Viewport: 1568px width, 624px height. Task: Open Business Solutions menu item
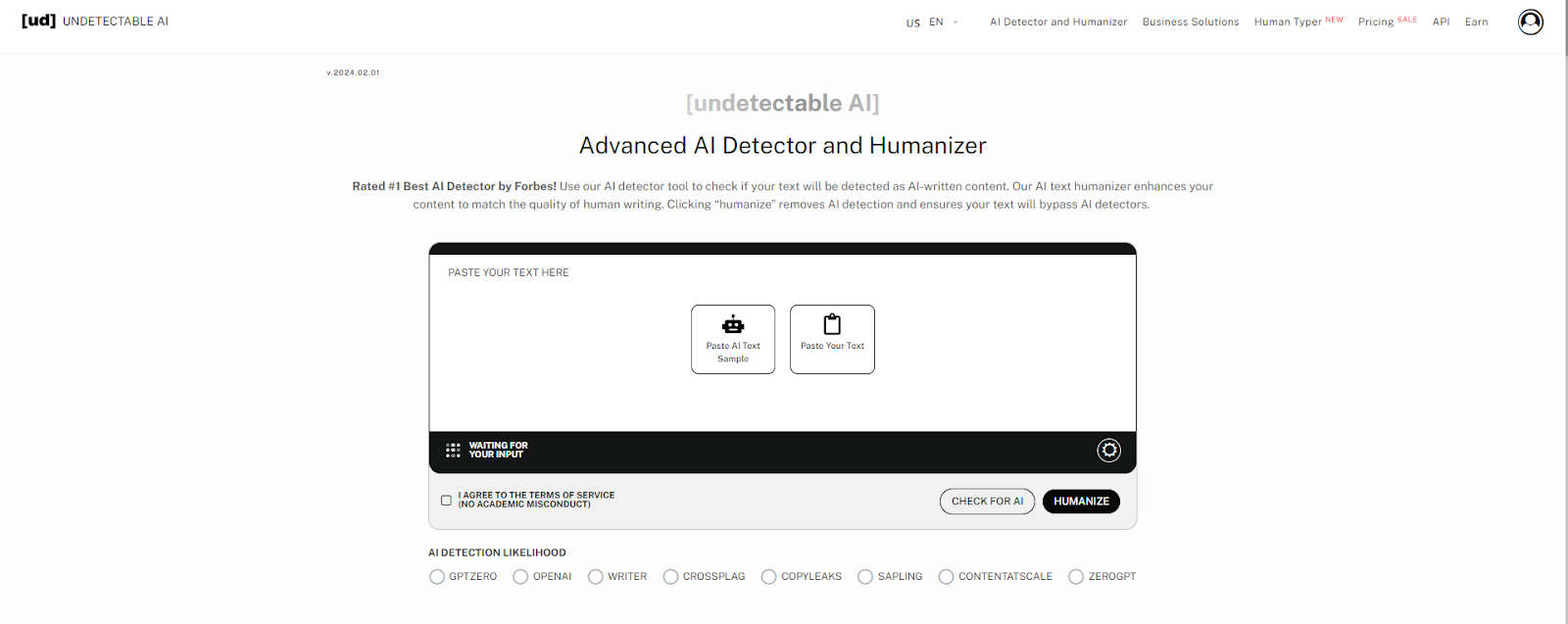click(1191, 22)
